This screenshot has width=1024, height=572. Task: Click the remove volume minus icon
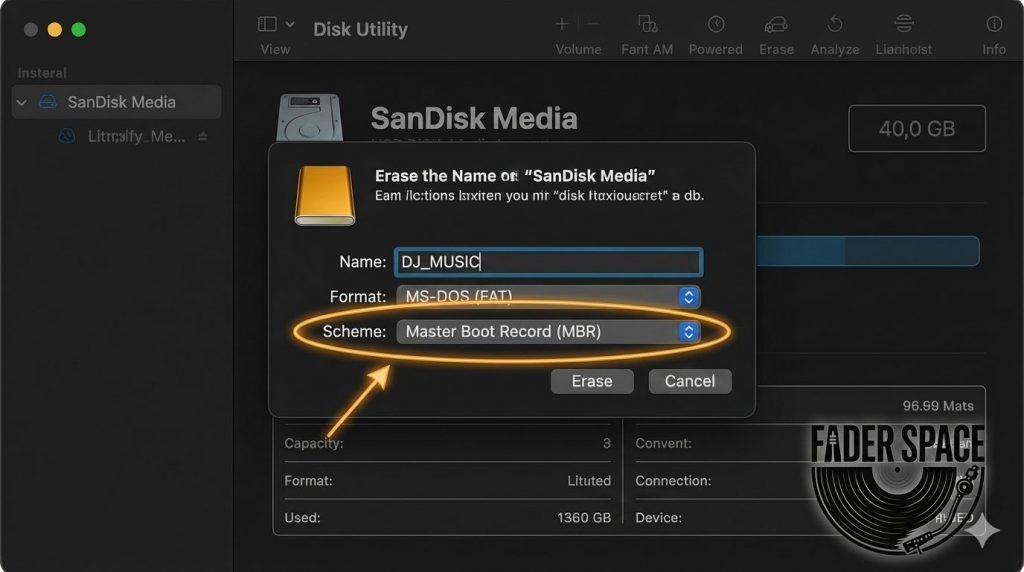(593, 24)
